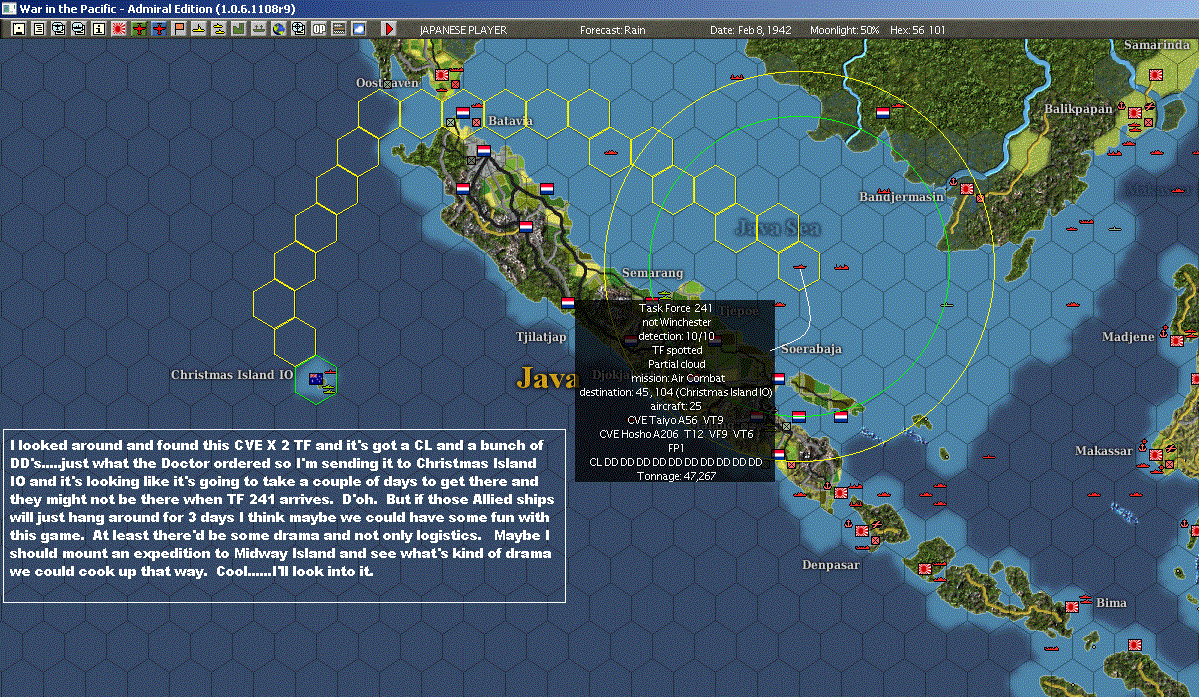Click the green land units toolbar icon

pyautogui.click(x=239, y=29)
